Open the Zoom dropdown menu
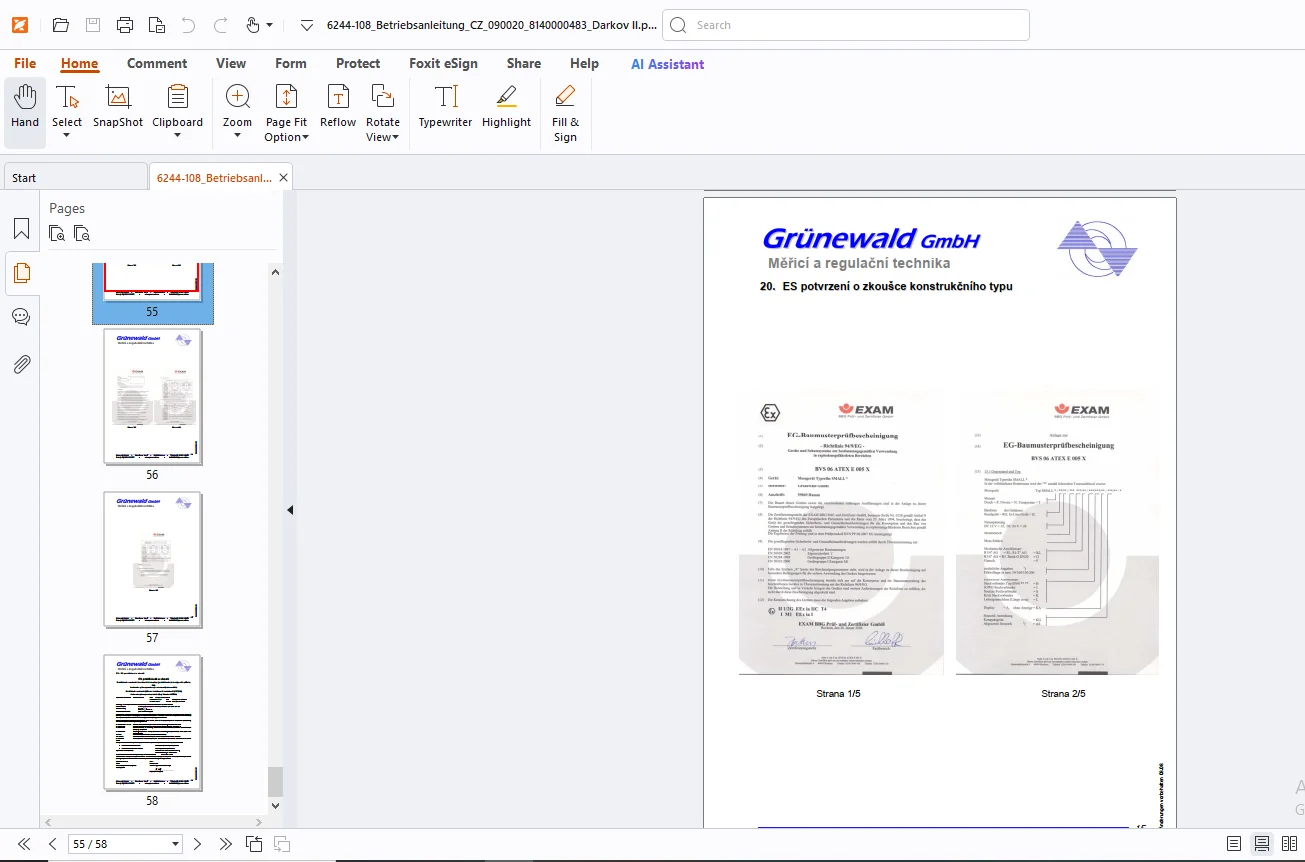This screenshot has width=1305, height=862. 237,136
